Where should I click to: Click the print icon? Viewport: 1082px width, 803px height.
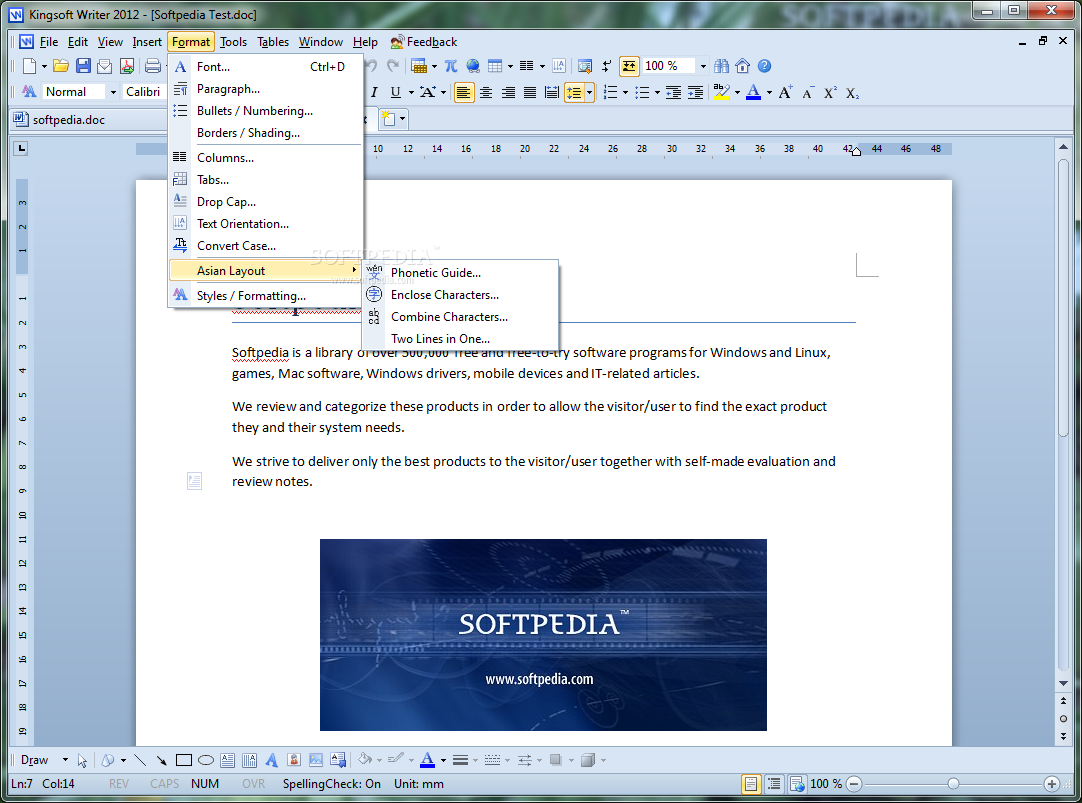point(153,66)
